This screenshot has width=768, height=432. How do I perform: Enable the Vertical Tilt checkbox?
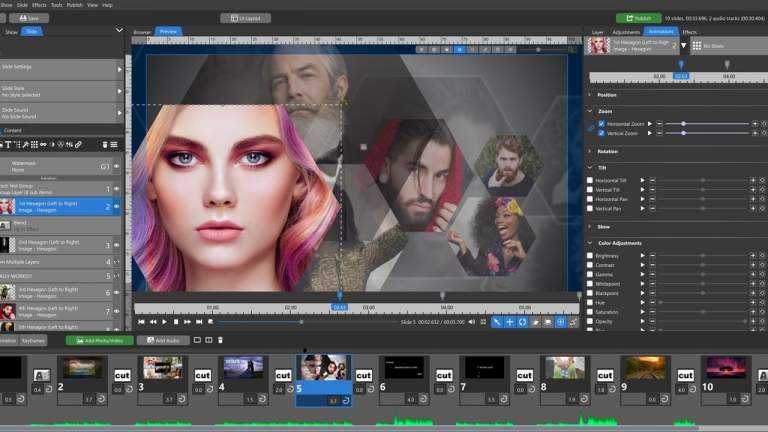click(x=590, y=190)
